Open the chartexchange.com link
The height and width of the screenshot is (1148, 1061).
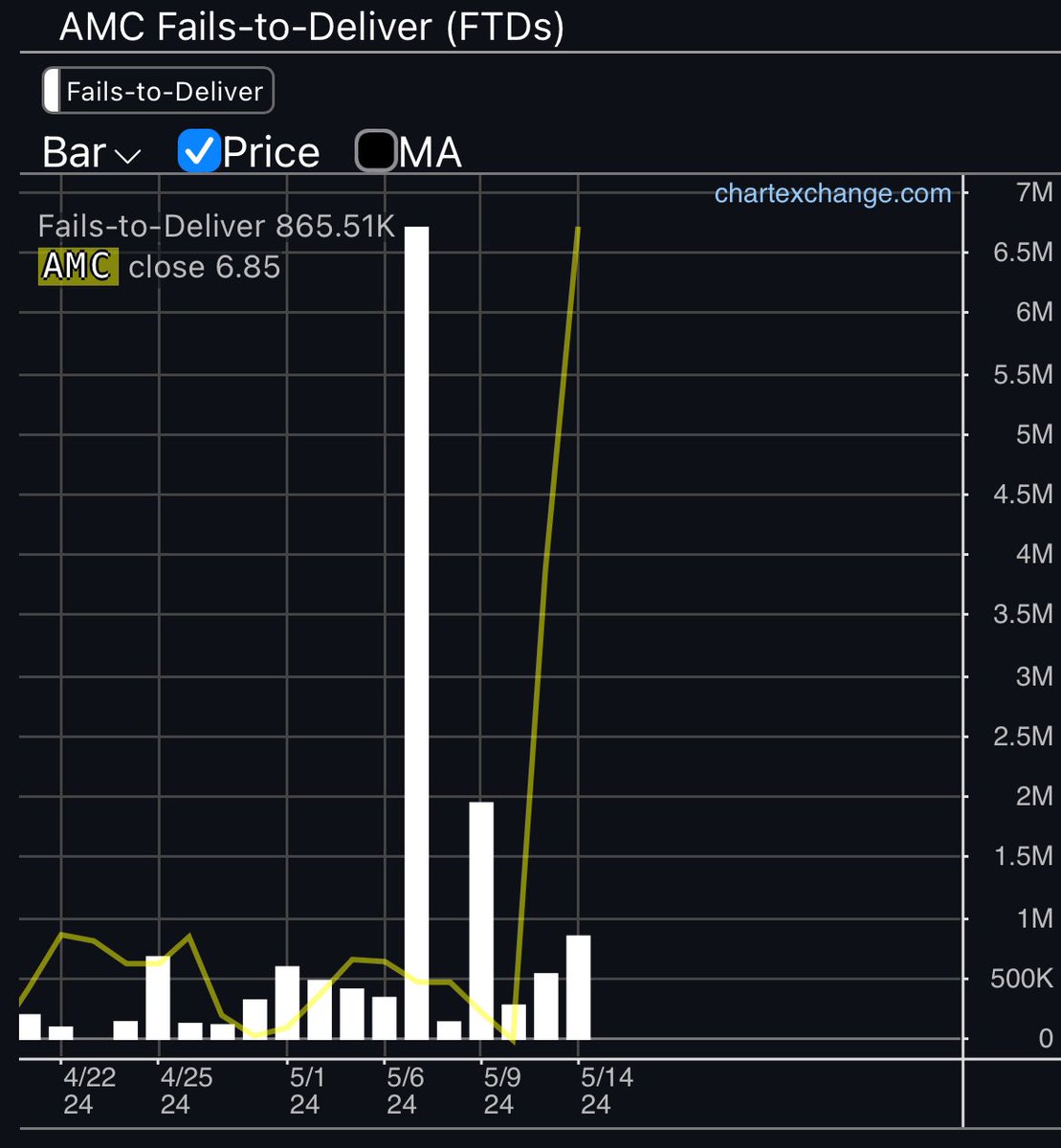832,194
